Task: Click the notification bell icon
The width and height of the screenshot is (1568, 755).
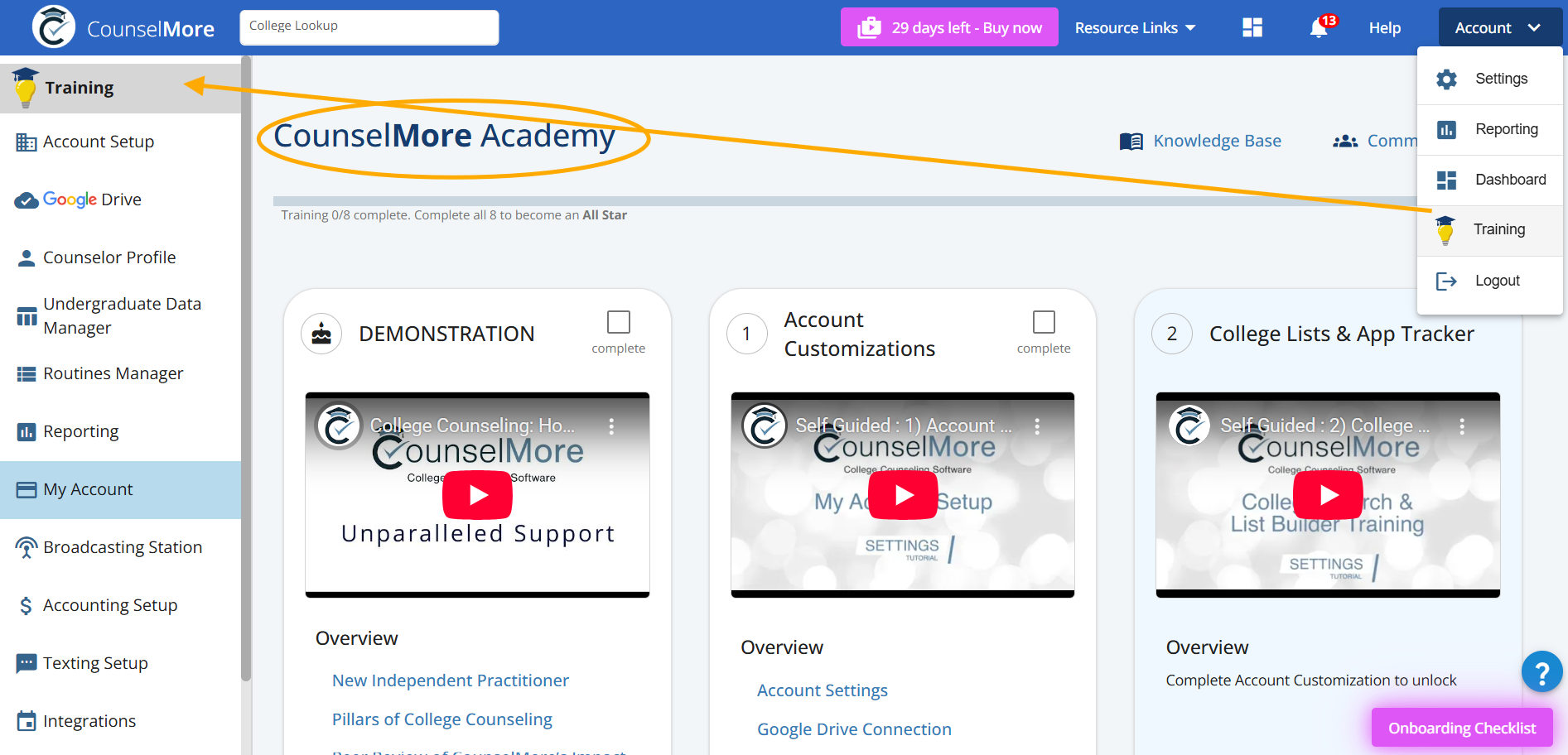Action: click(x=1319, y=28)
